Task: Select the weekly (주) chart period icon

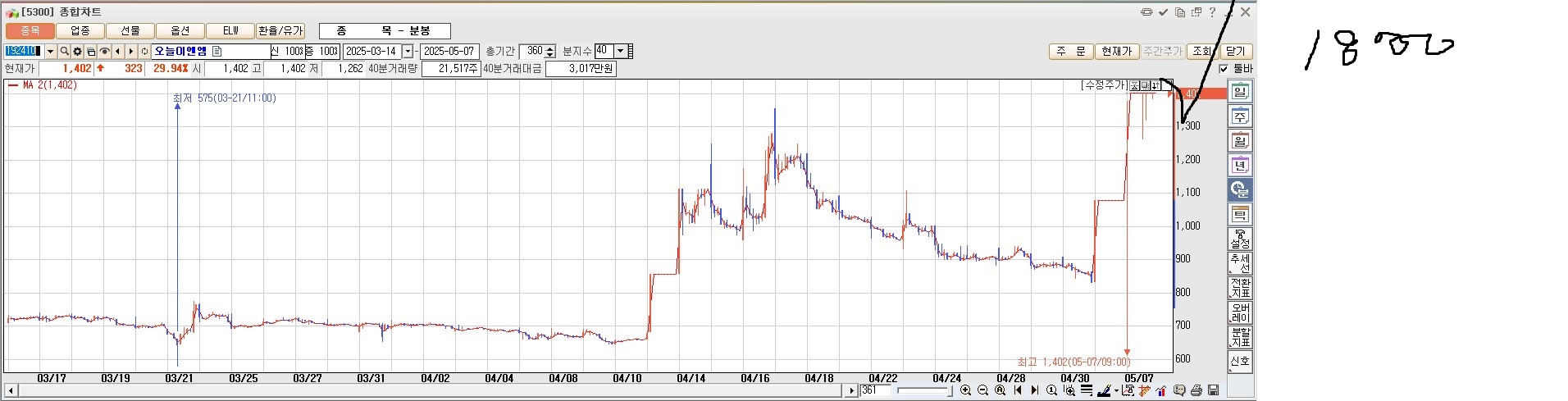Action: [1240, 116]
